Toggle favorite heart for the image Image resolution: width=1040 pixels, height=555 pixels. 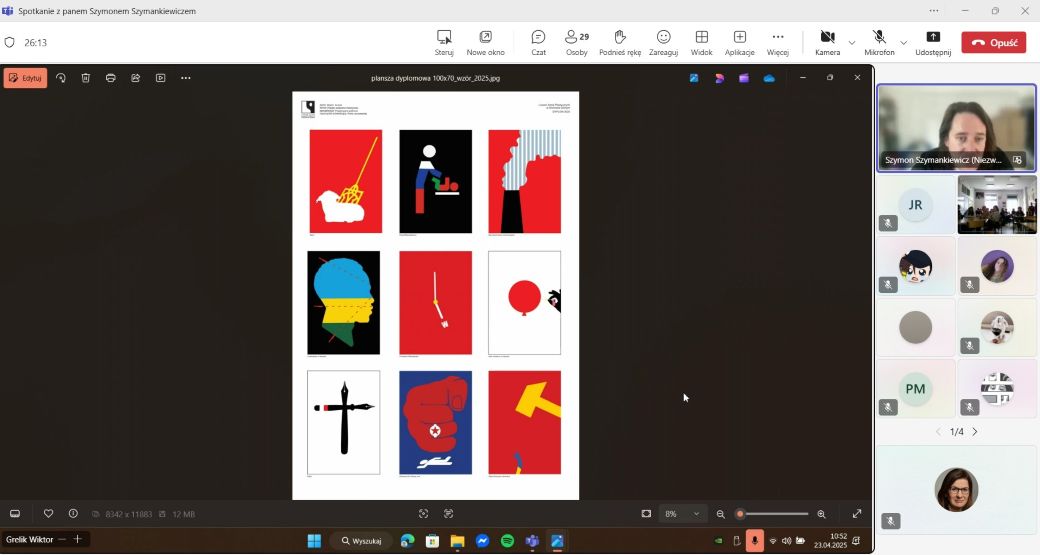pos(48,514)
